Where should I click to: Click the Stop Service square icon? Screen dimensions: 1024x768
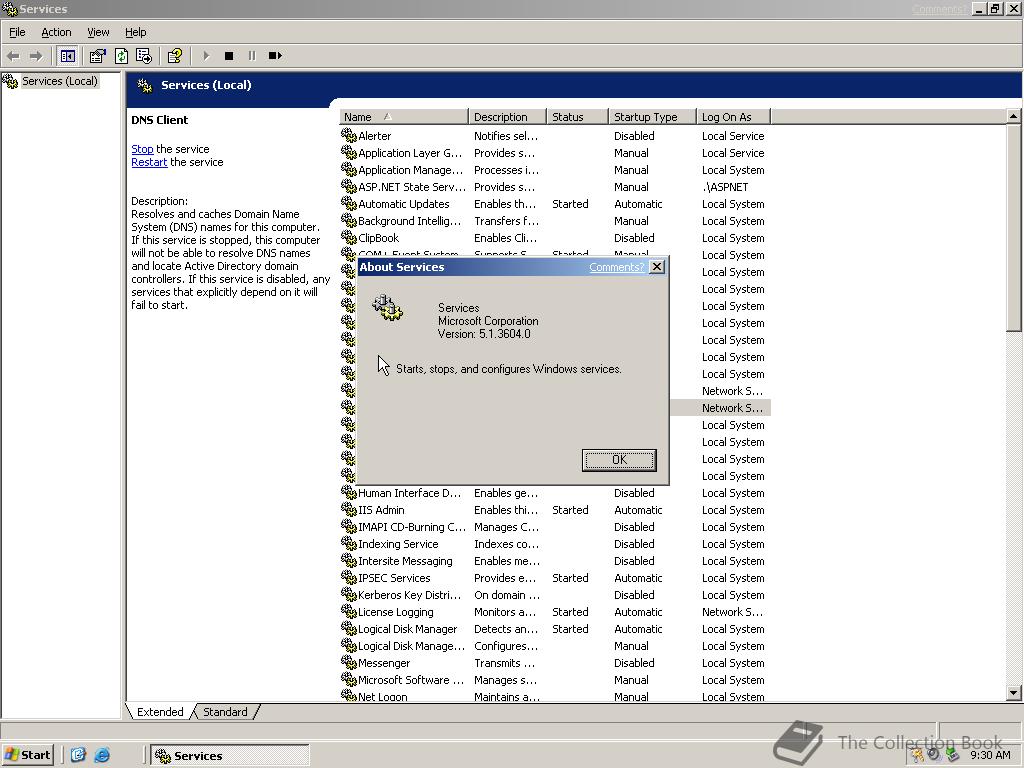coord(229,56)
